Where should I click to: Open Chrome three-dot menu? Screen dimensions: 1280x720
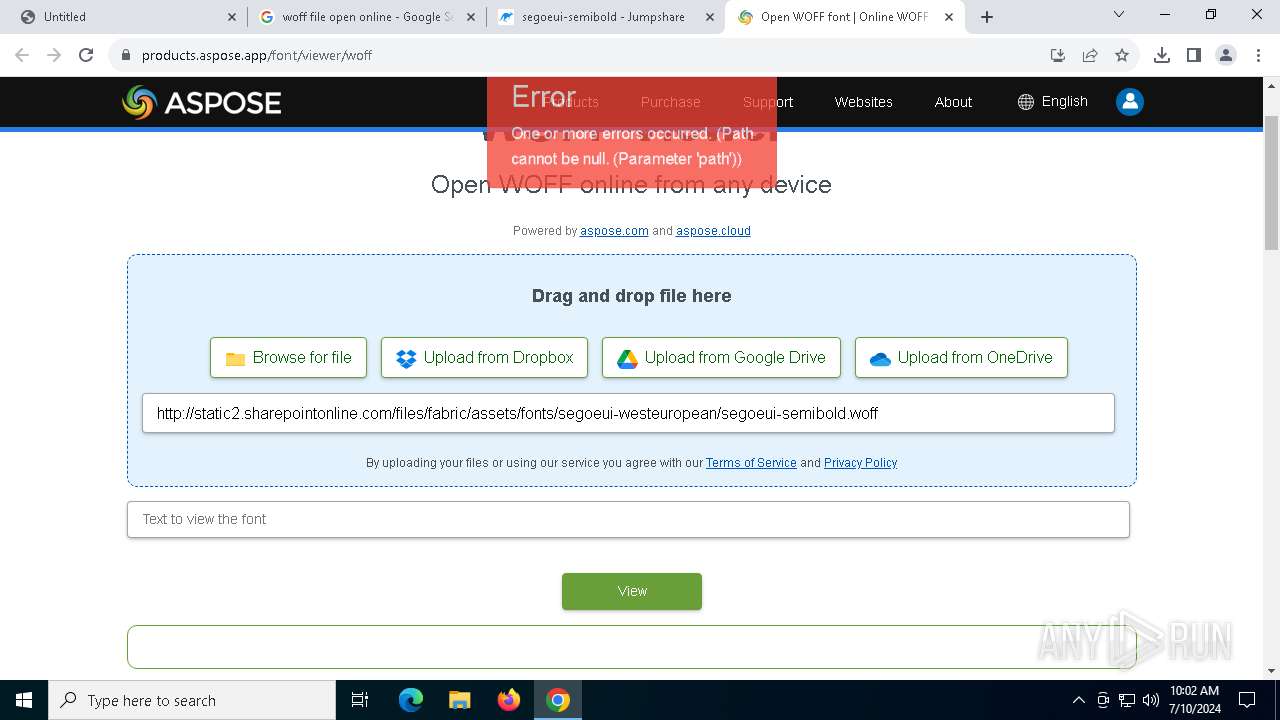(1257, 55)
